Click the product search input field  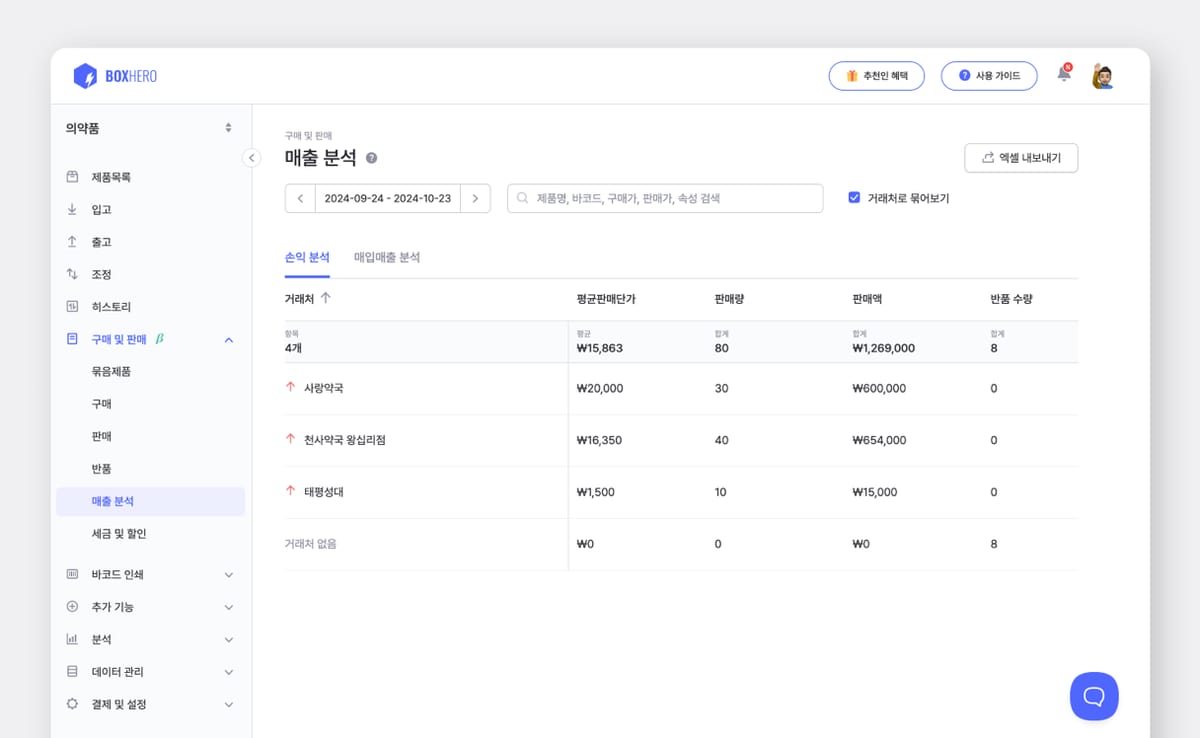pyautogui.click(x=665, y=197)
